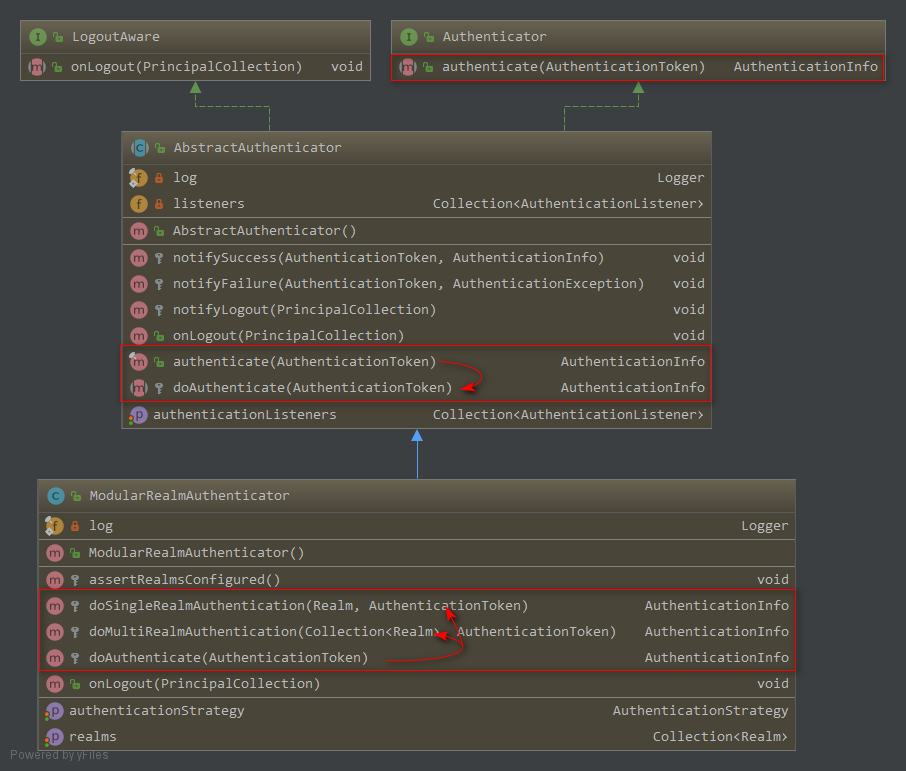Screen dimensions: 906x771
Task: Click the method icon beside notifySuccess
Action: click(139, 258)
